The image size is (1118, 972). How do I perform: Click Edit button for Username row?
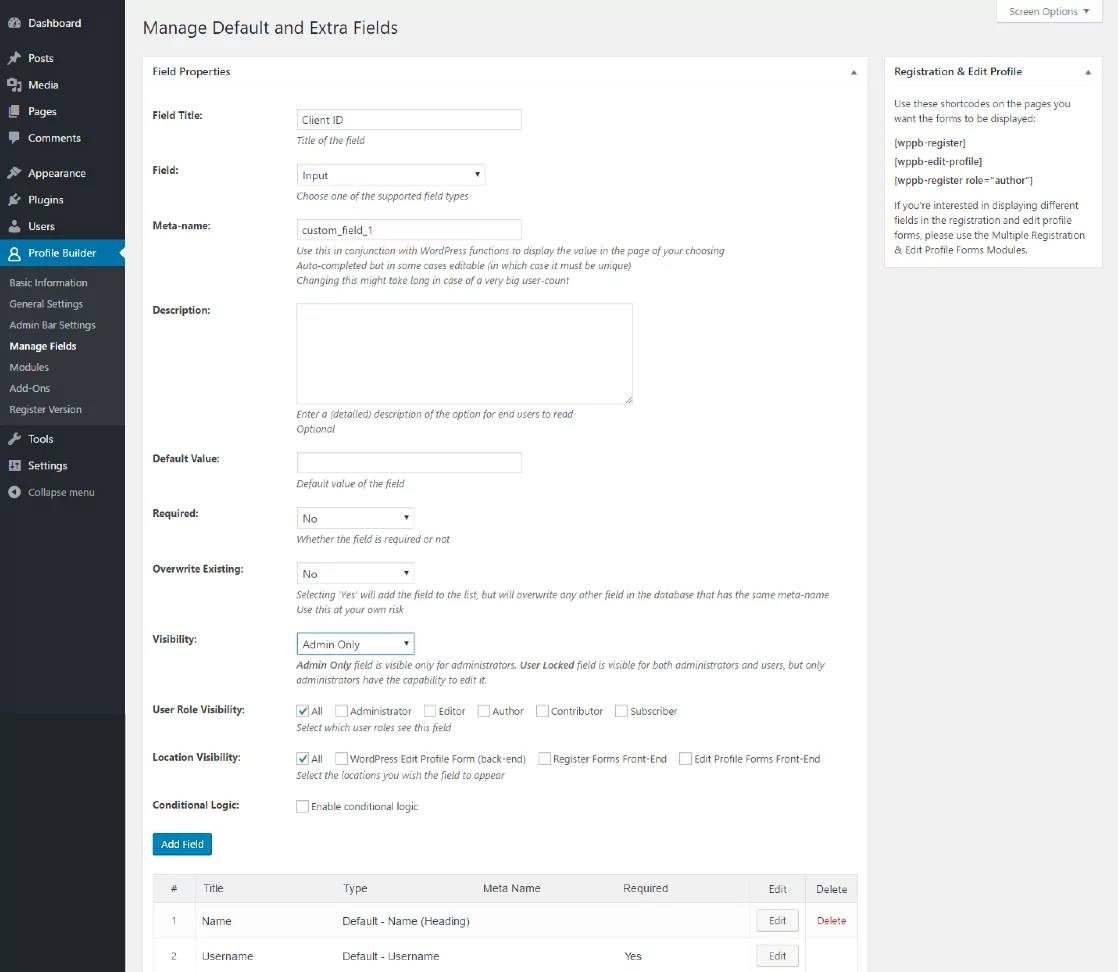[777, 956]
